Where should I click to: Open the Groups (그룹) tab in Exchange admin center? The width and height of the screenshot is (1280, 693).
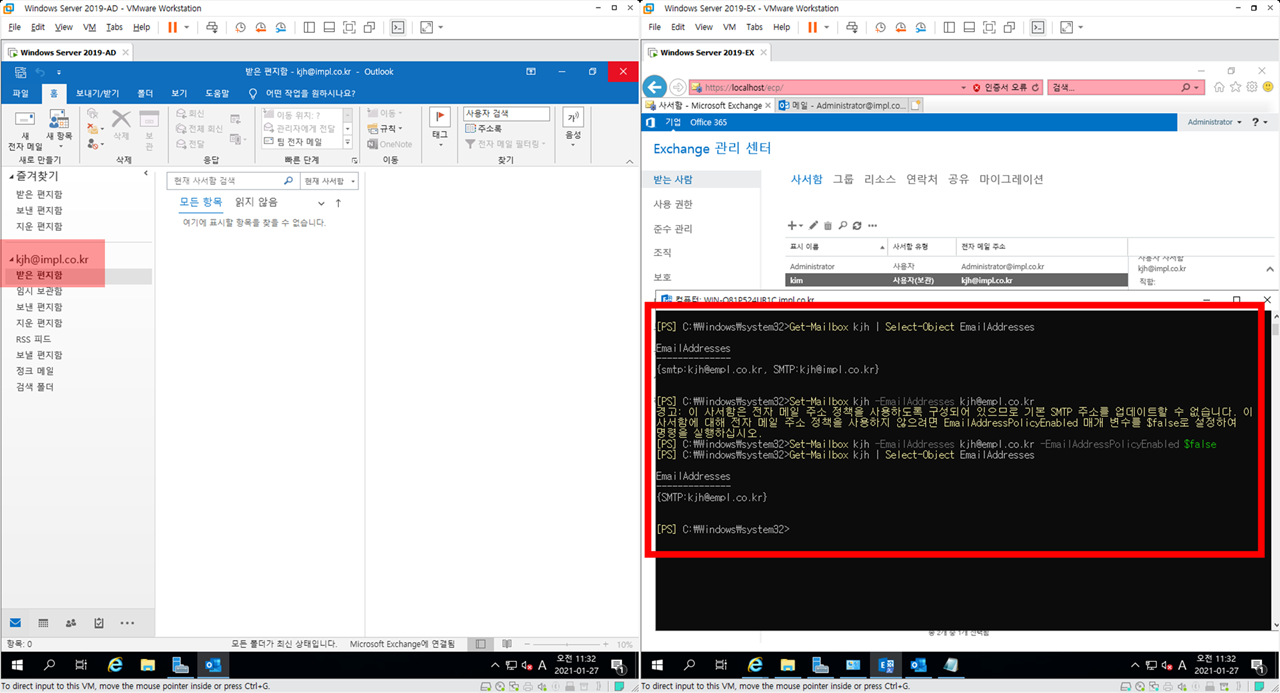843,179
